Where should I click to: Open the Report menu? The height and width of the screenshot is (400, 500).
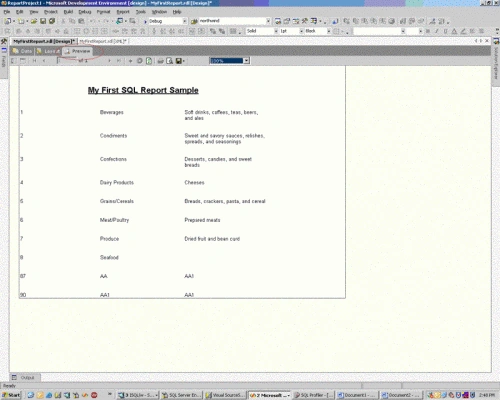point(123,12)
